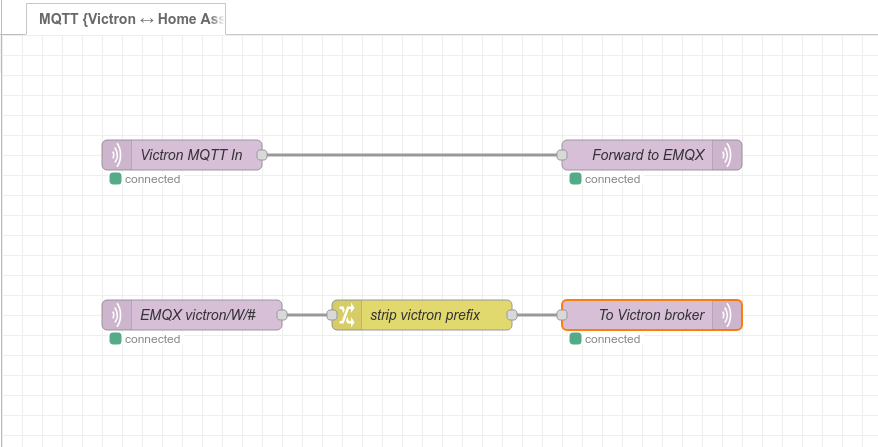Click input port of To Victron broker node
Image resolution: width=878 pixels, height=447 pixels.
click(562, 315)
